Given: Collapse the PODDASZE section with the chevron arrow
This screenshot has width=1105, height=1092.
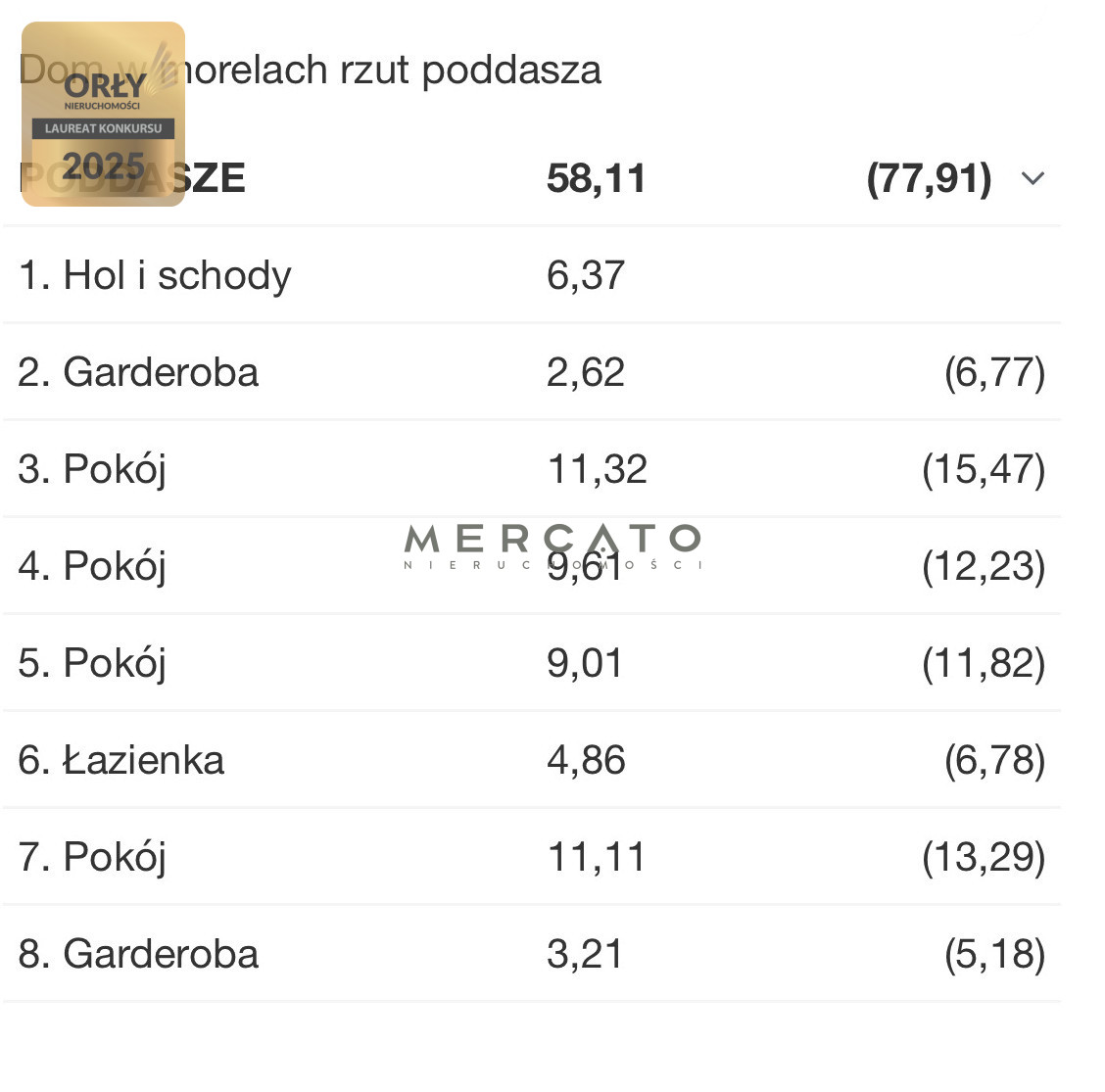Looking at the screenshot, I should click(x=1033, y=178).
